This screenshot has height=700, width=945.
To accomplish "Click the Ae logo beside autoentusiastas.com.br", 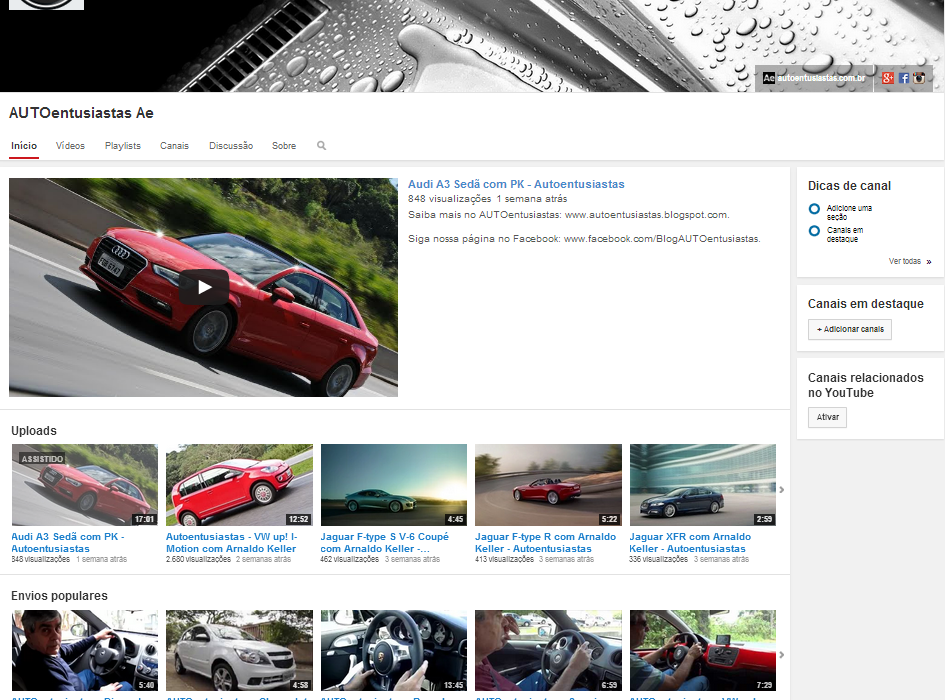I will pos(768,78).
